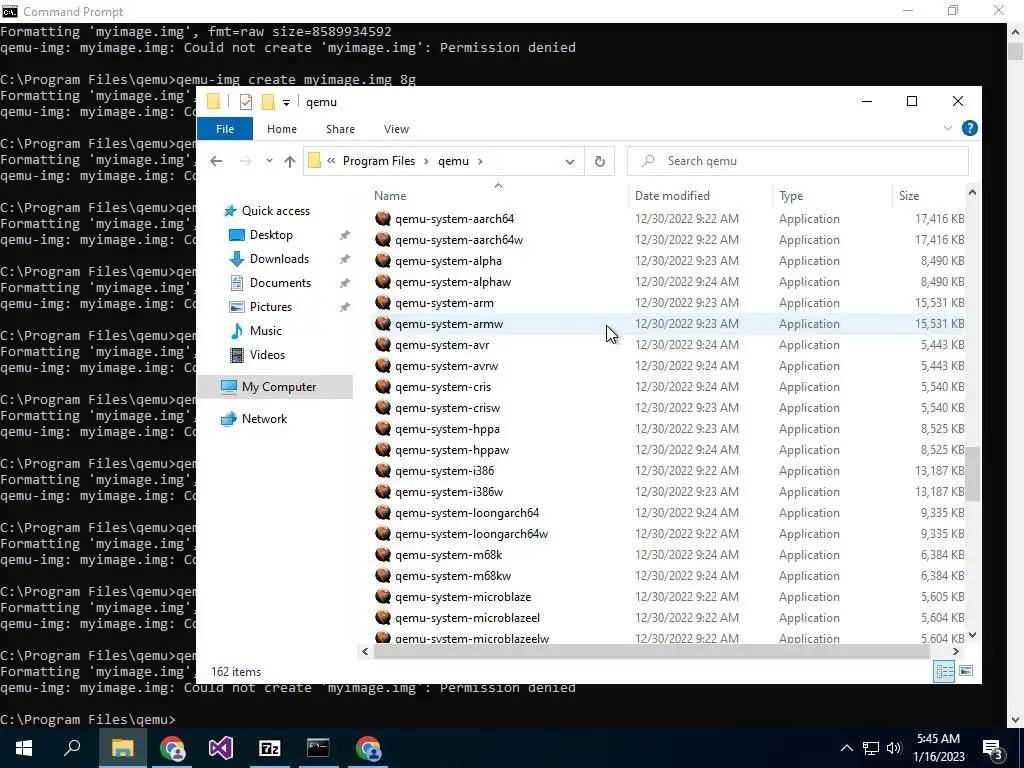Select the qemu-system-cris file icon
Image resolution: width=1024 pixels, height=768 pixels.
click(383, 387)
